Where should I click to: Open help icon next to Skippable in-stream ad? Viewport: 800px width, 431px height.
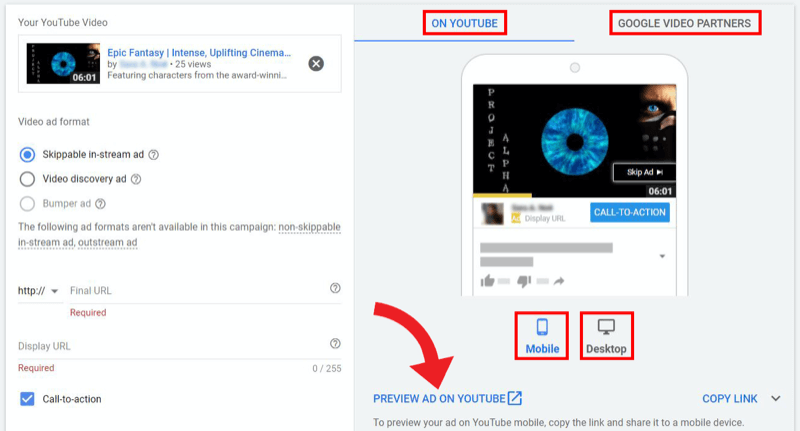tap(154, 155)
